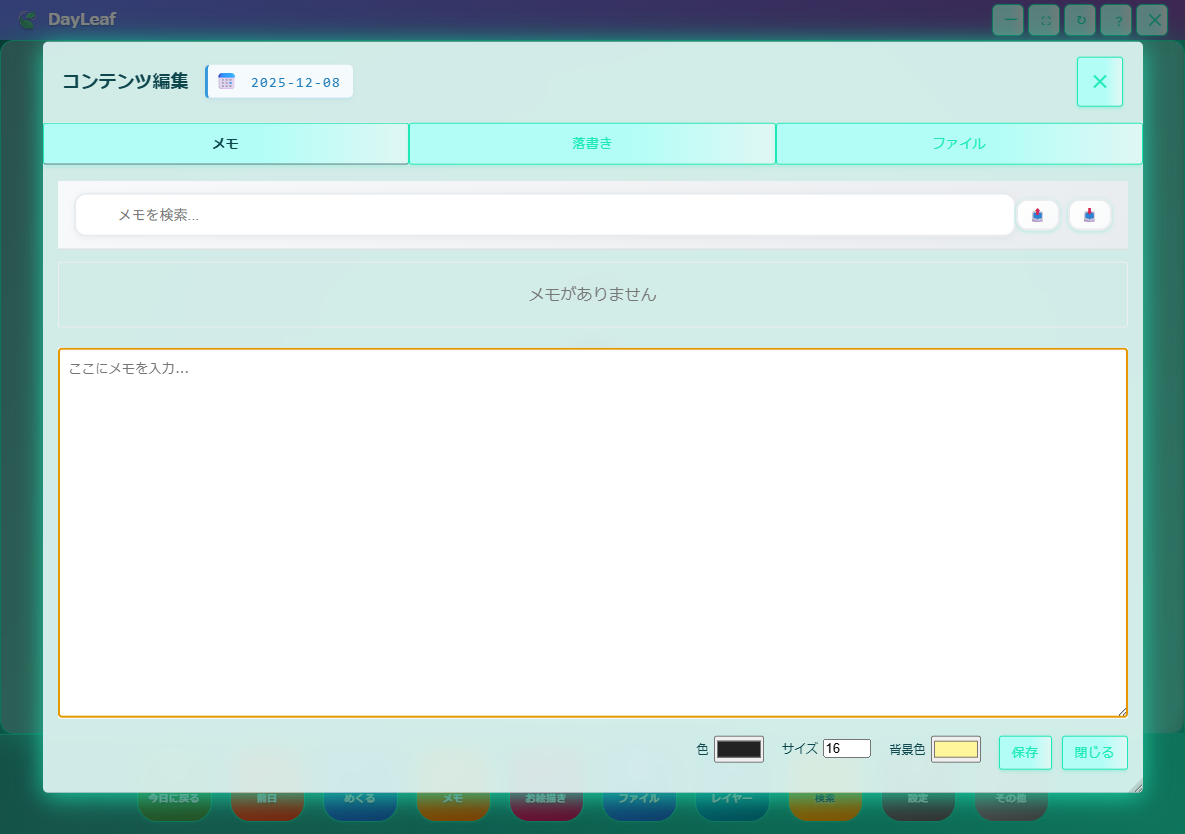Click the green X to close the dialog

pos(1099,81)
